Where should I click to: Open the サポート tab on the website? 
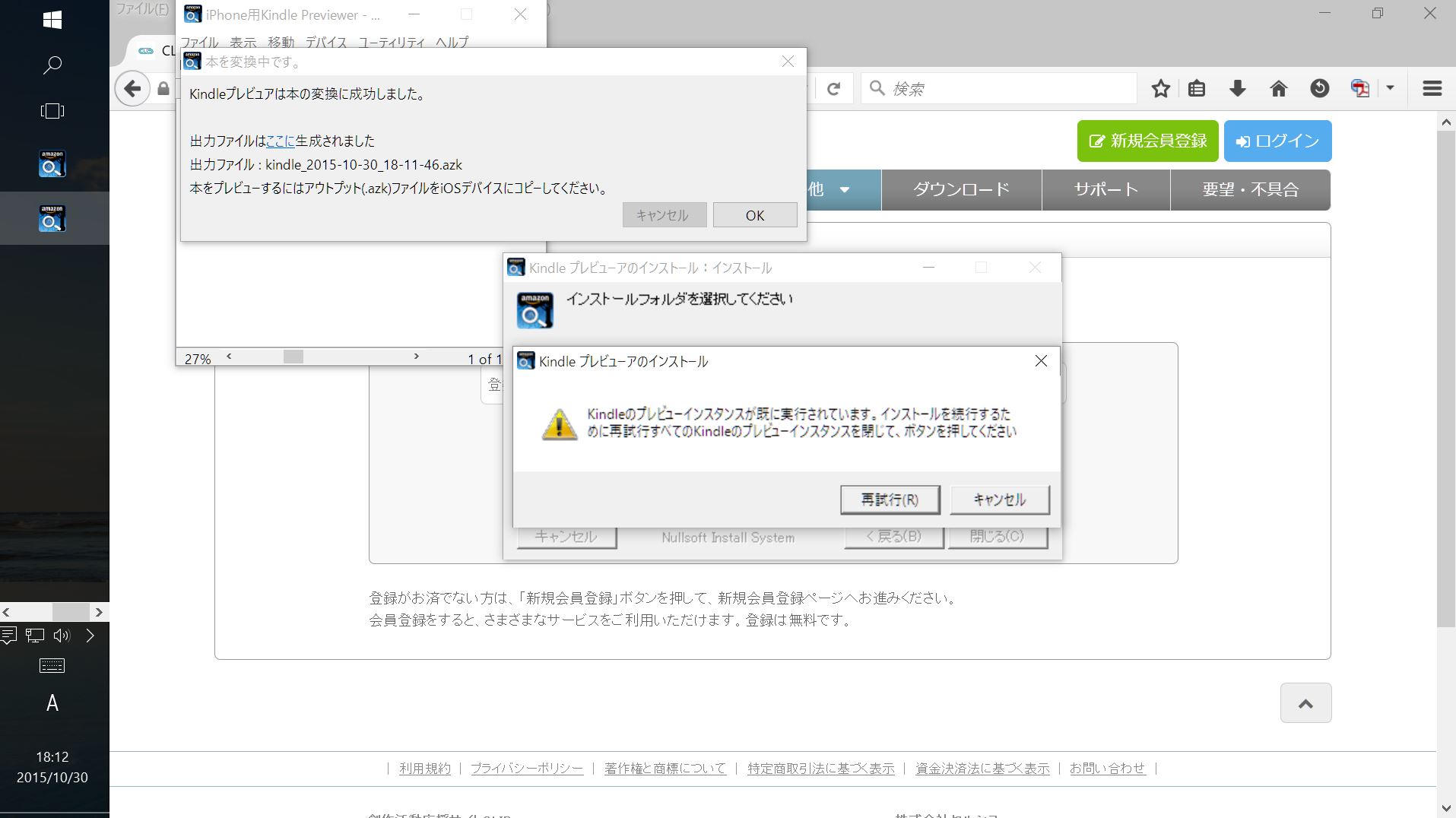click(x=1106, y=190)
